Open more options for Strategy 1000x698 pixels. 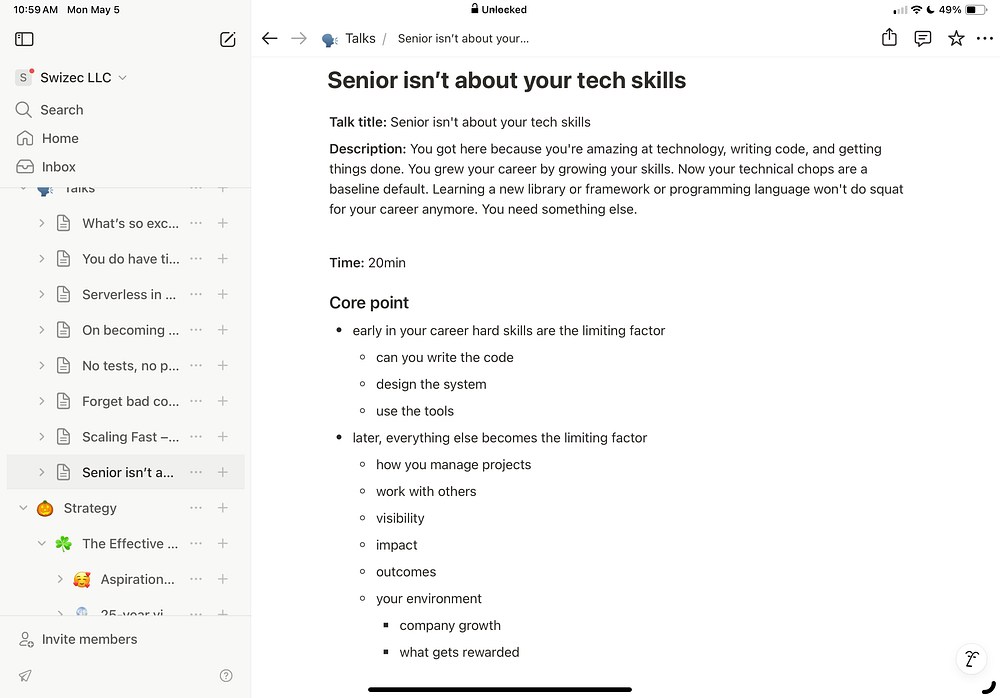coord(196,508)
